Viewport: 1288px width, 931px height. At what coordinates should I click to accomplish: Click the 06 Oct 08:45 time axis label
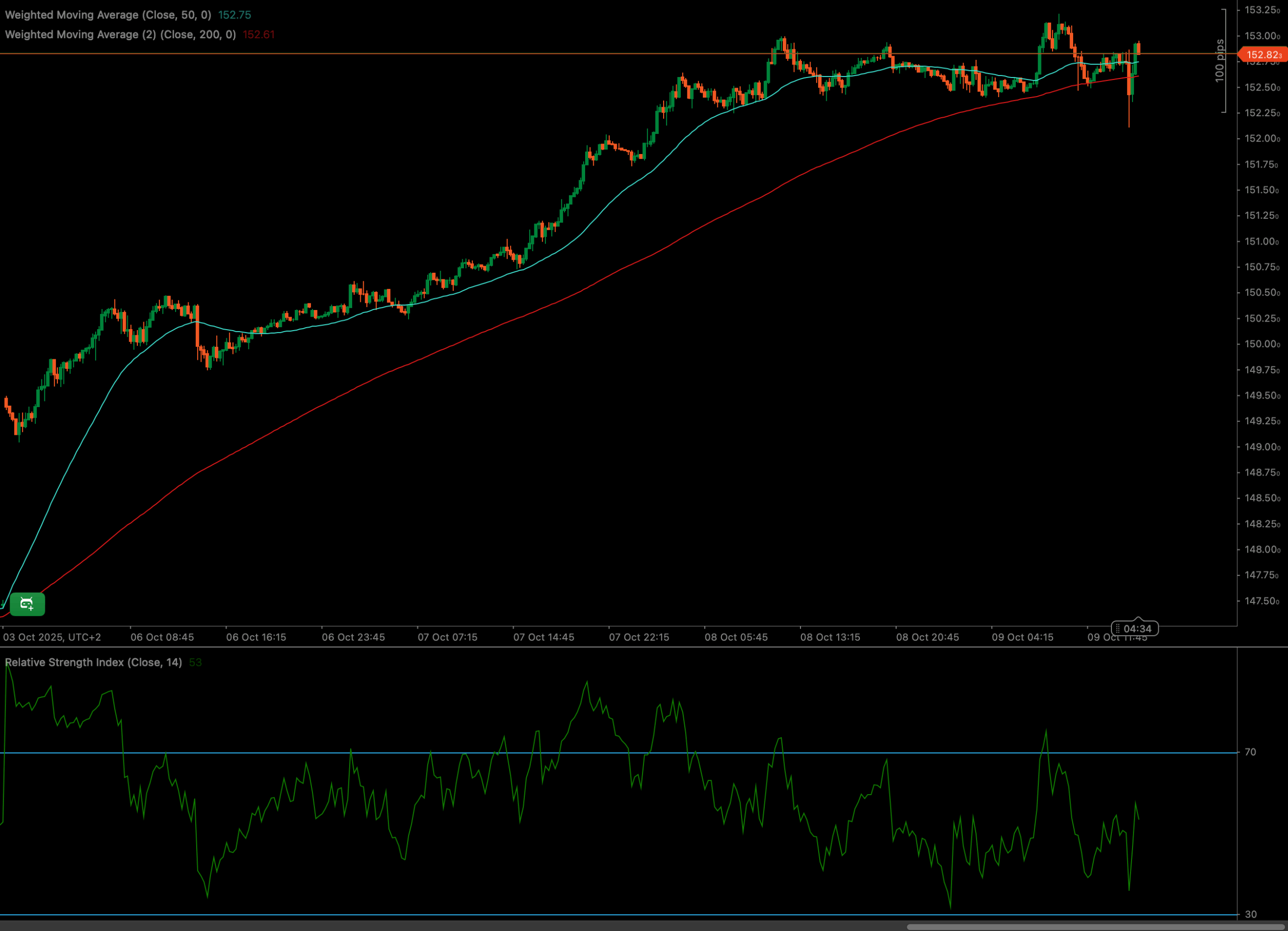[162, 637]
